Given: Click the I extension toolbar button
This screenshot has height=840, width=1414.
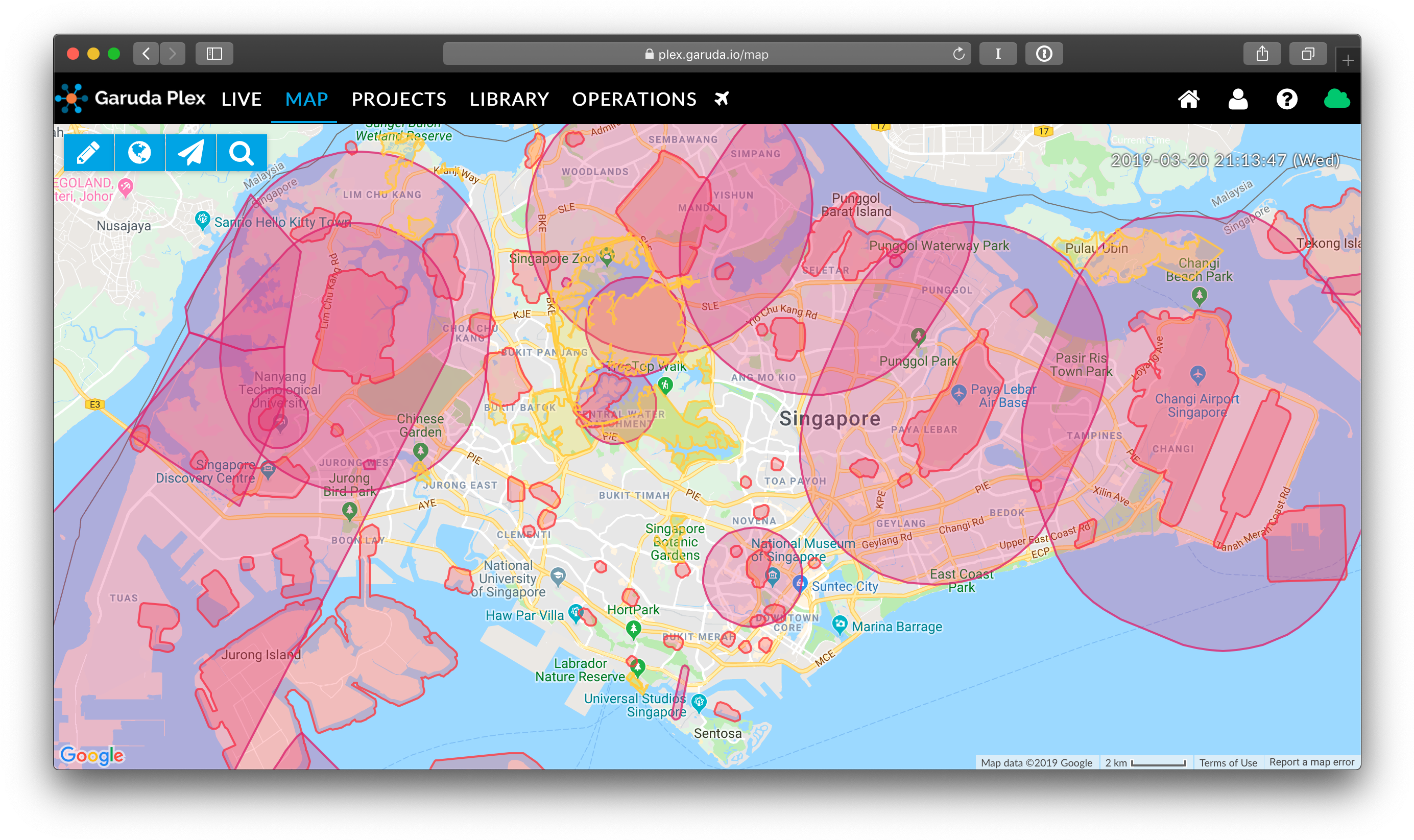Looking at the screenshot, I should (998, 54).
